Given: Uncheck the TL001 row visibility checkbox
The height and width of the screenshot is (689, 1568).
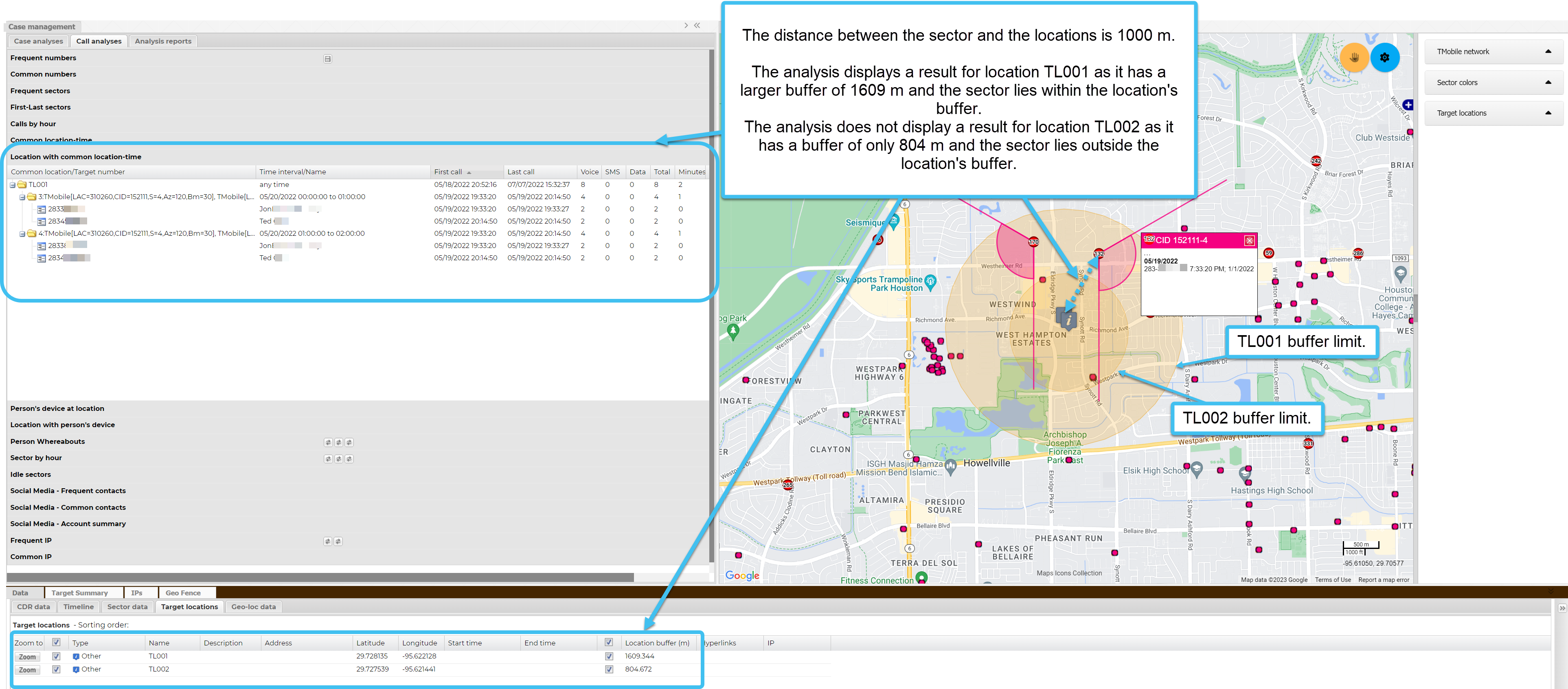Looking at the screenshot, I should pos(56,656).
